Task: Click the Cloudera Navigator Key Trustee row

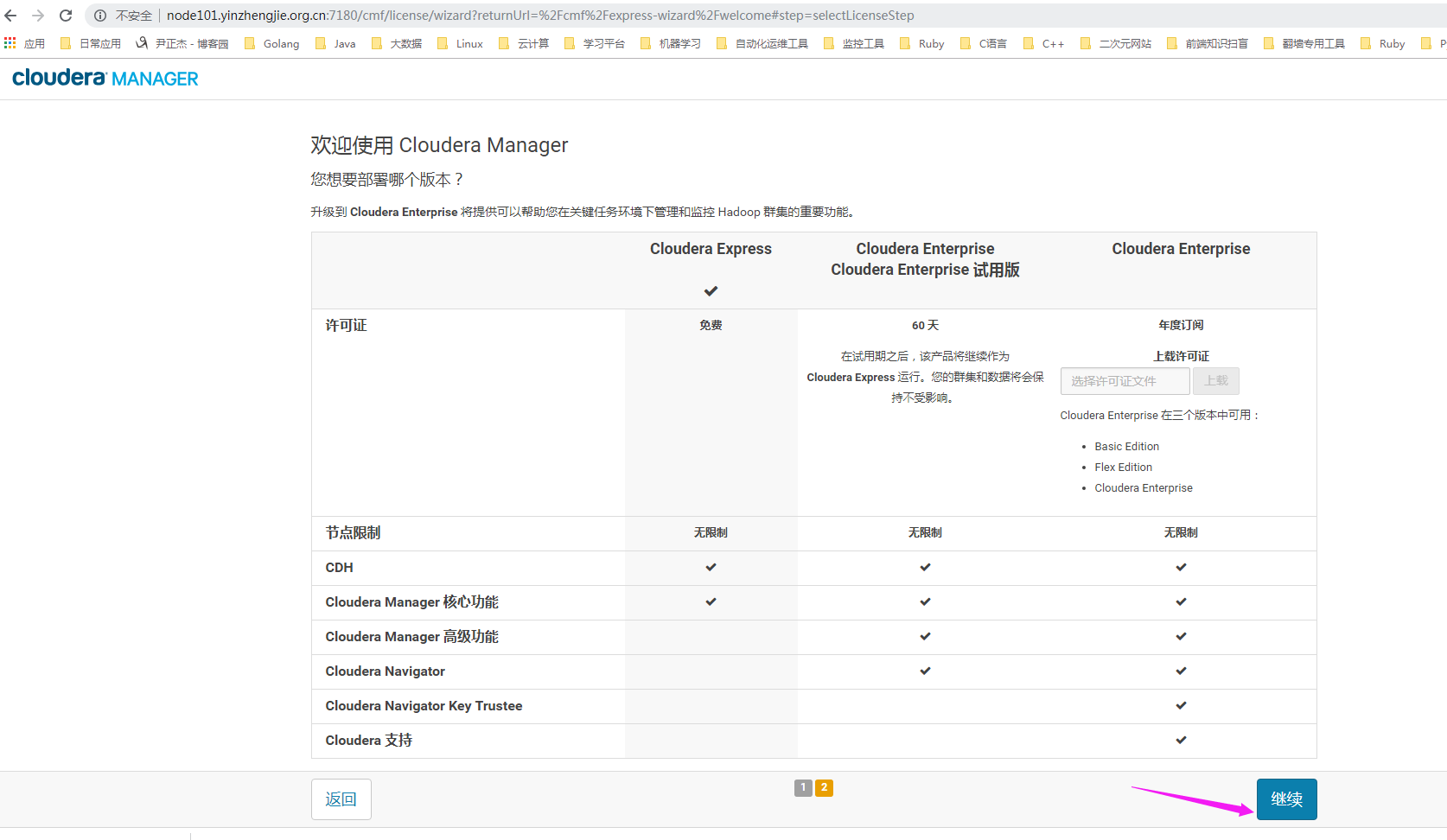Action: (813, 706)
